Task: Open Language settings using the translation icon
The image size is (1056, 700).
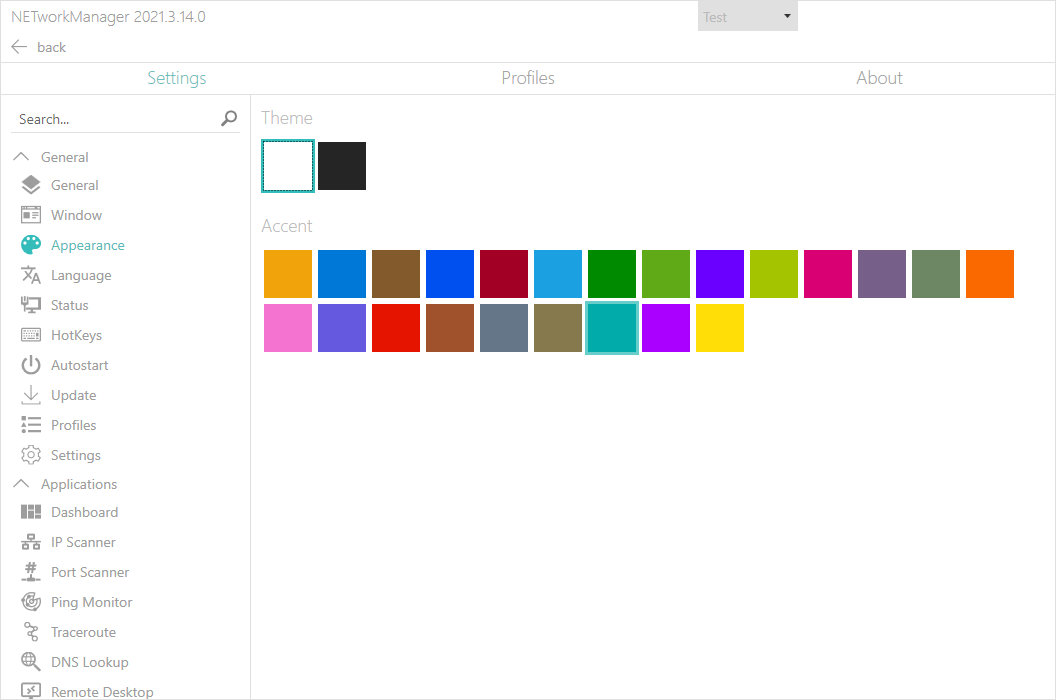Action: [x=31, y=275]
